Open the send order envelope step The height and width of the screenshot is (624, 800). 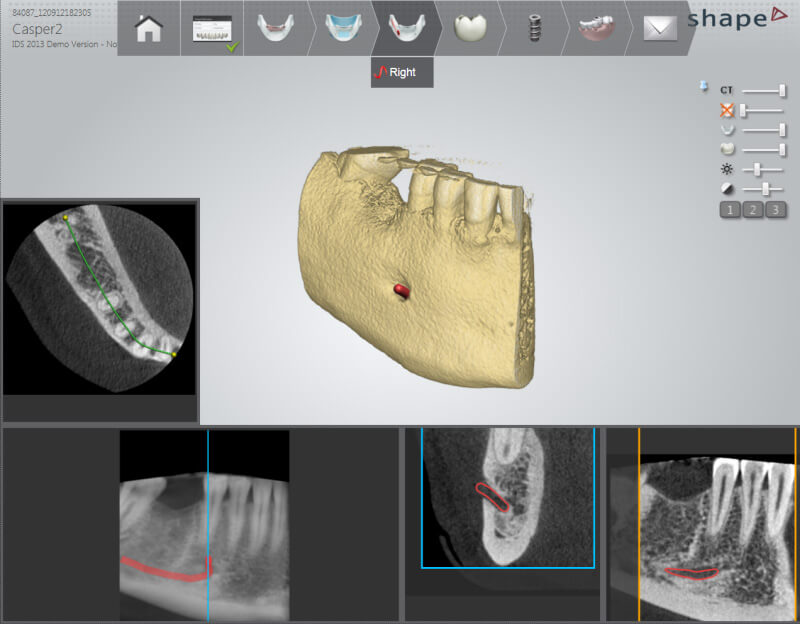click(660, 28)
